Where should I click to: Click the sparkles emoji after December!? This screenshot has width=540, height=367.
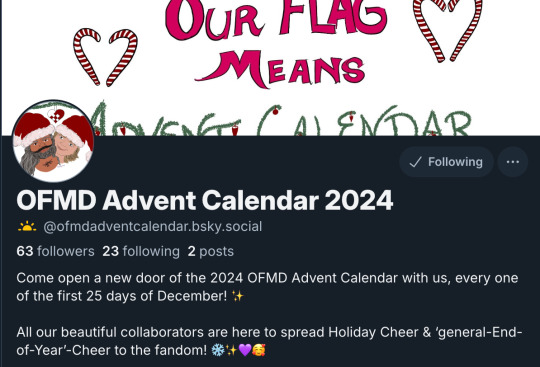[x=238, y=296]
